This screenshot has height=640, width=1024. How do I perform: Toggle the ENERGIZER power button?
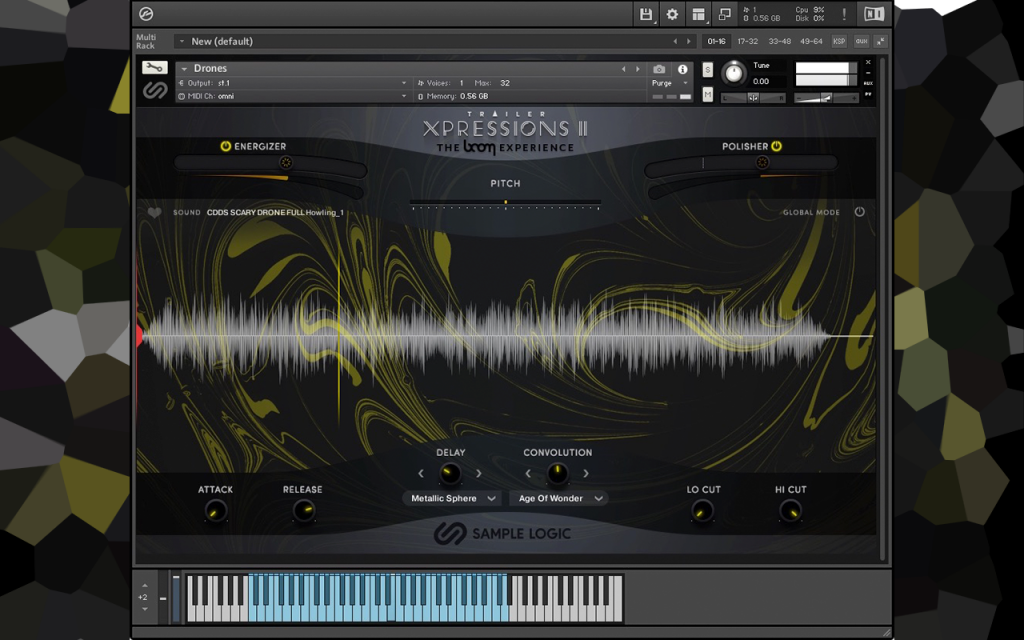coord(225,146)
